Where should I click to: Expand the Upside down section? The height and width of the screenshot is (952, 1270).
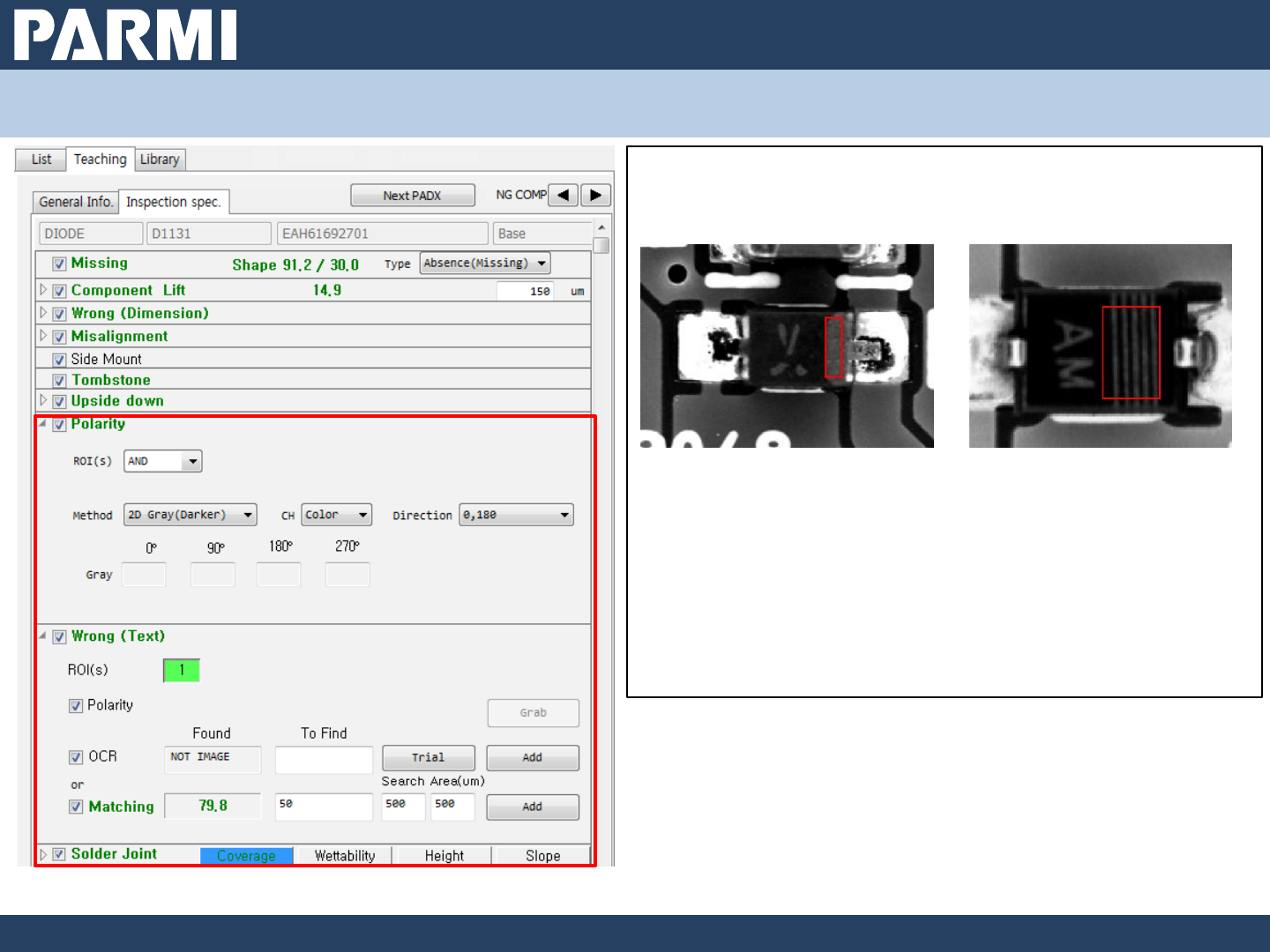coord(42,400)
